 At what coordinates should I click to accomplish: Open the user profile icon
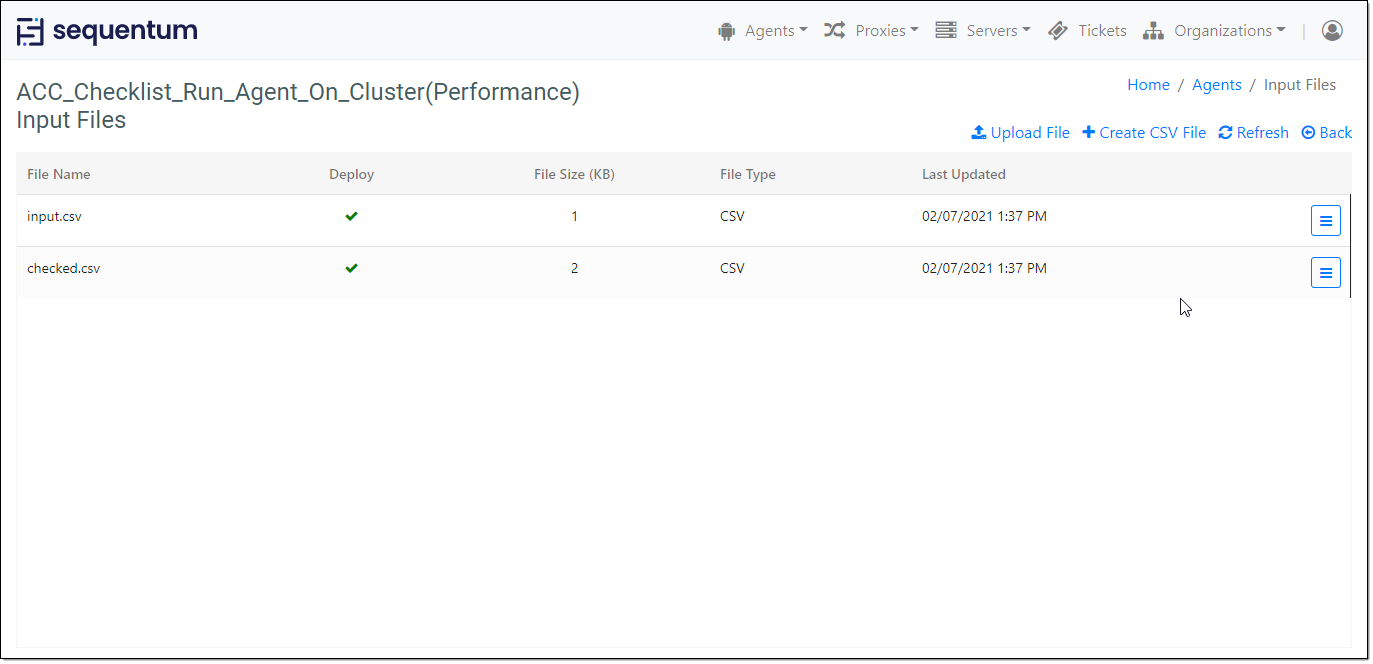click(1332, 31)
